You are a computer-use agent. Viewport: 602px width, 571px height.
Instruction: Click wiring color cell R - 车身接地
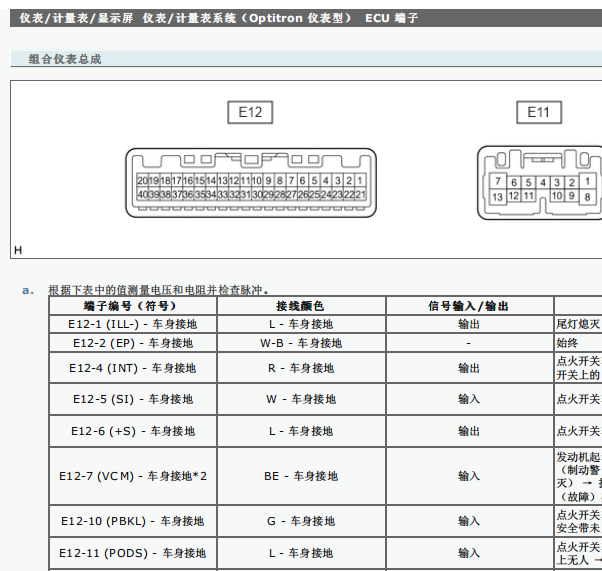point(301,368)
